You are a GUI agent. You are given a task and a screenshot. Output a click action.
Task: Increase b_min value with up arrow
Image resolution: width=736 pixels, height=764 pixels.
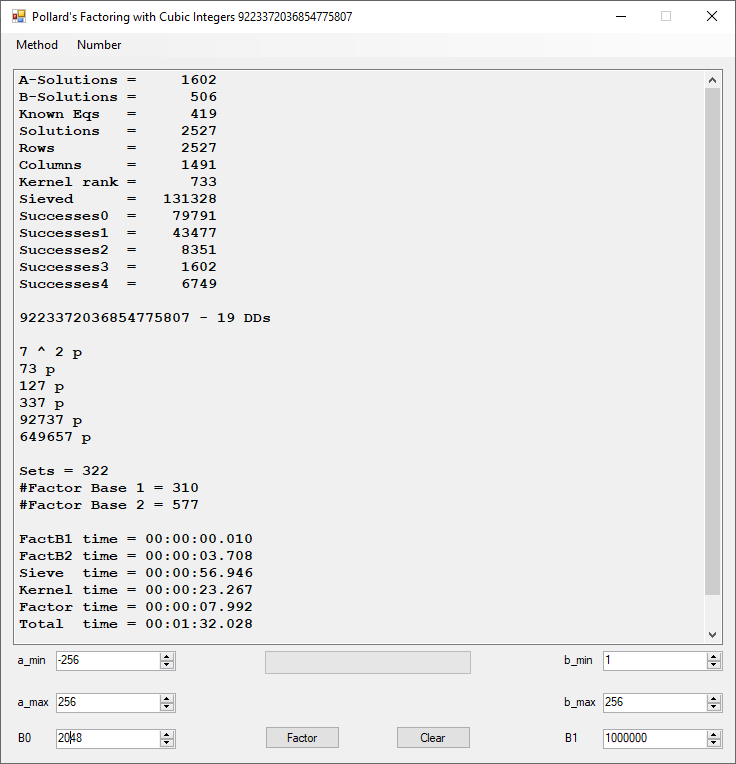click(713, 657)
